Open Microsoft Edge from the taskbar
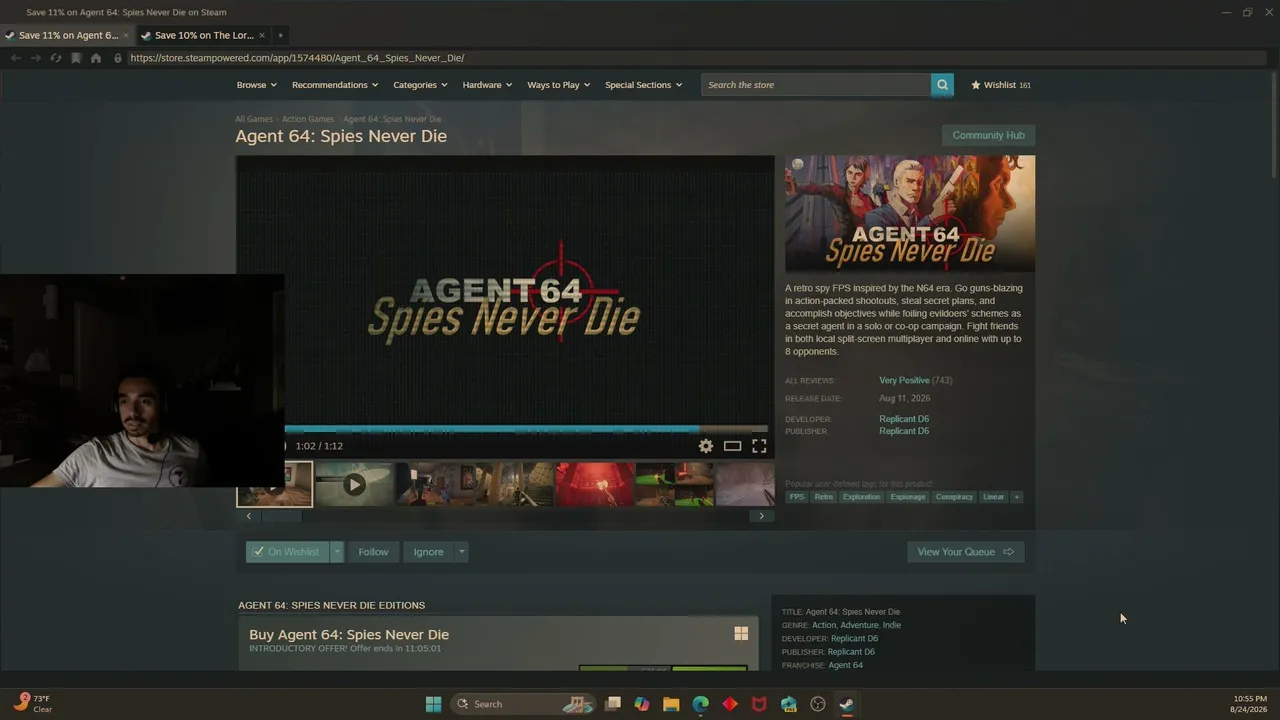 (x=701, y=704)
